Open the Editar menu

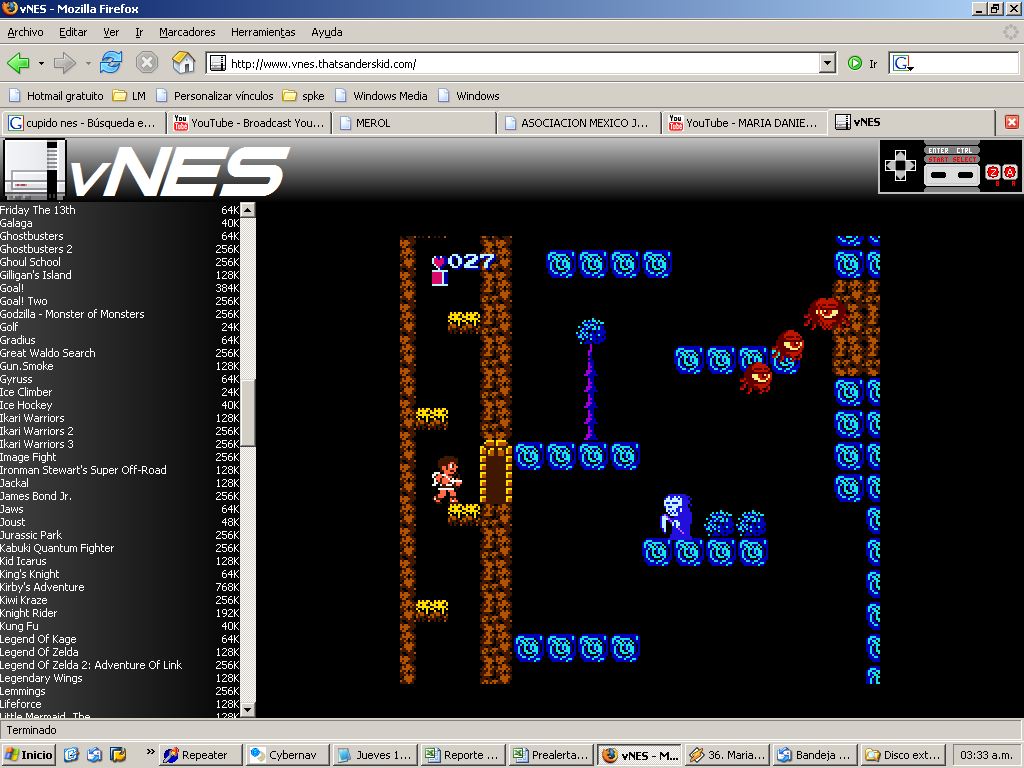click(73, 32)
